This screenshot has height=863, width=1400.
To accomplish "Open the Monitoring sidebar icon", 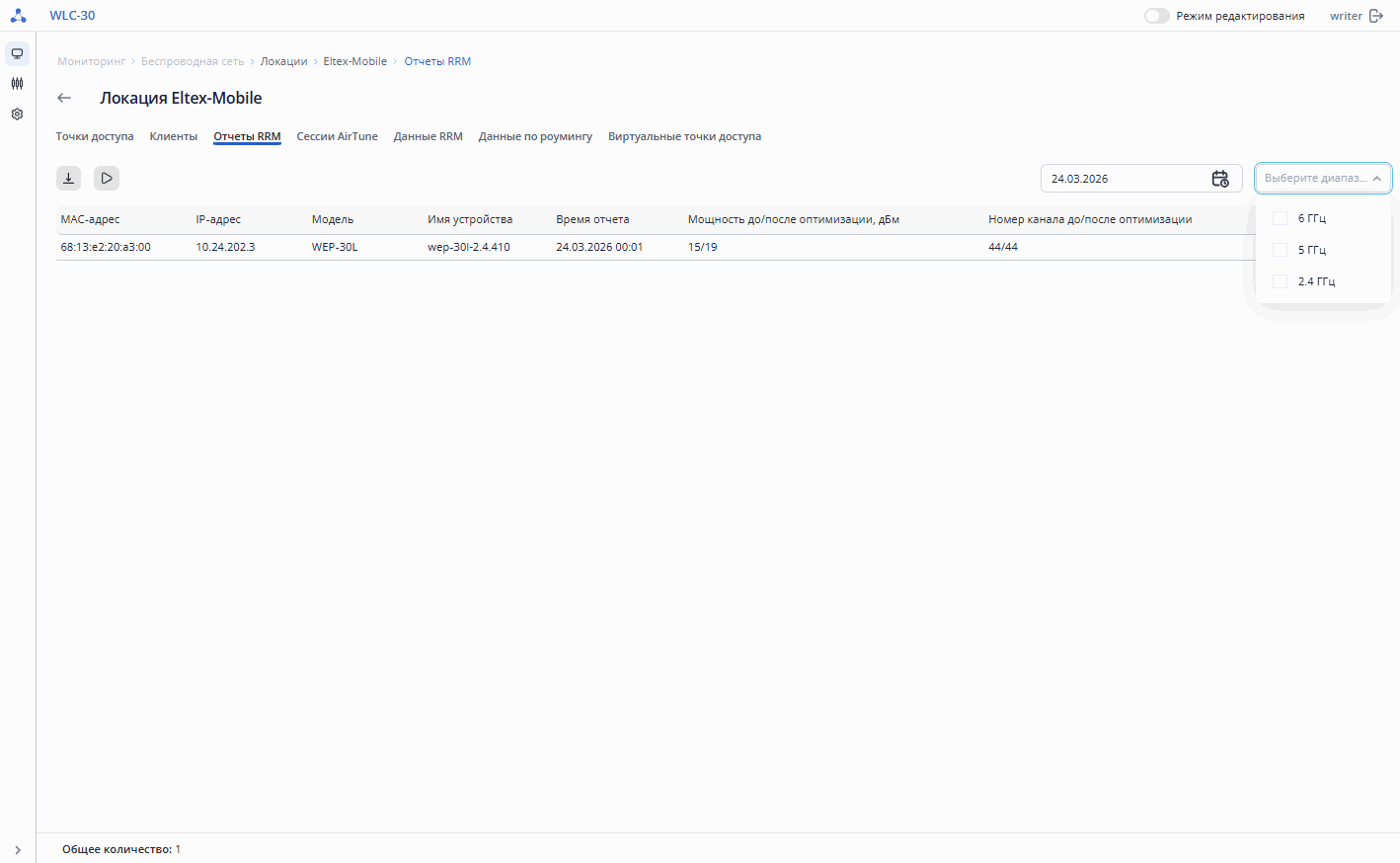I will [17, 53].
